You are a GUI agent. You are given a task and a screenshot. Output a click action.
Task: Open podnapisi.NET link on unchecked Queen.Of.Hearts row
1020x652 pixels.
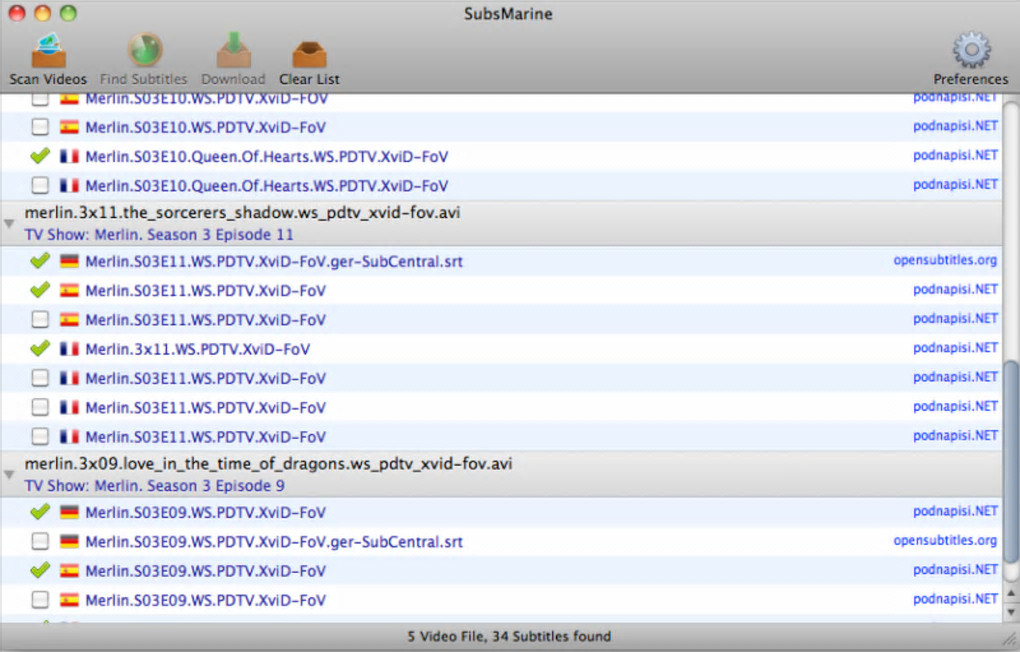(x=955, y=185)
